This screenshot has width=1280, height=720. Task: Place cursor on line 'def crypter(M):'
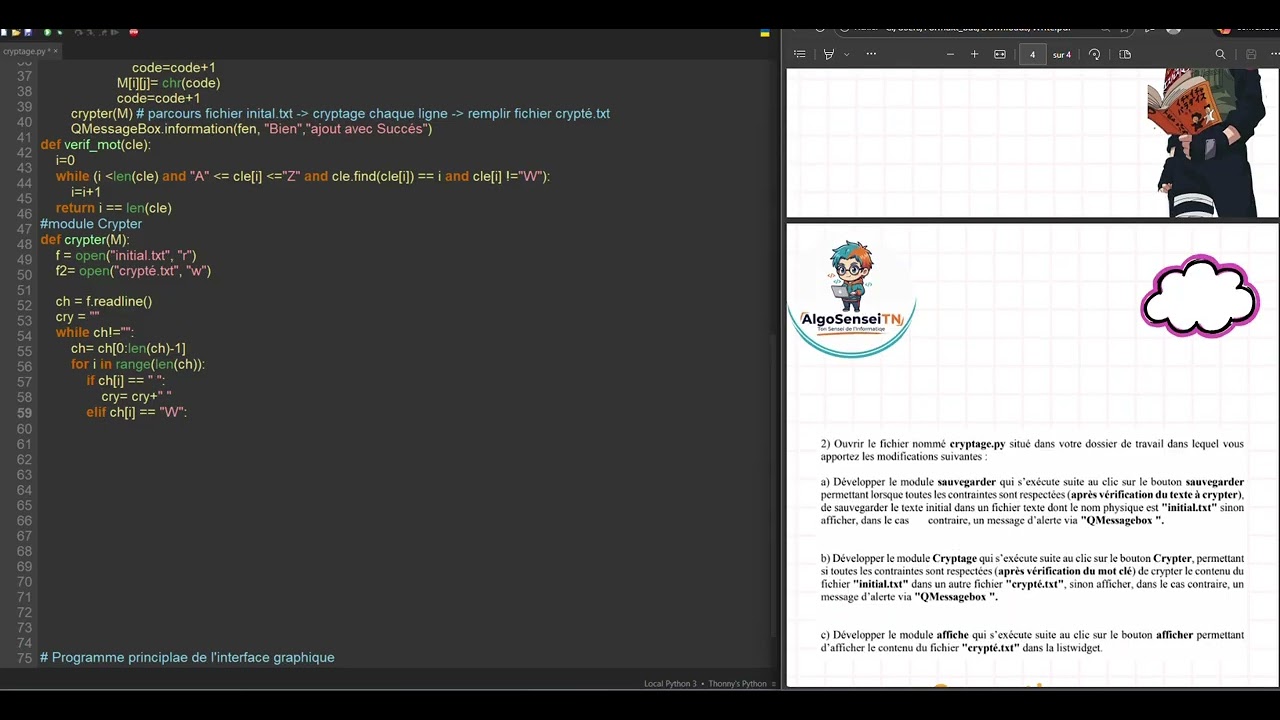[x=85, y=240]
